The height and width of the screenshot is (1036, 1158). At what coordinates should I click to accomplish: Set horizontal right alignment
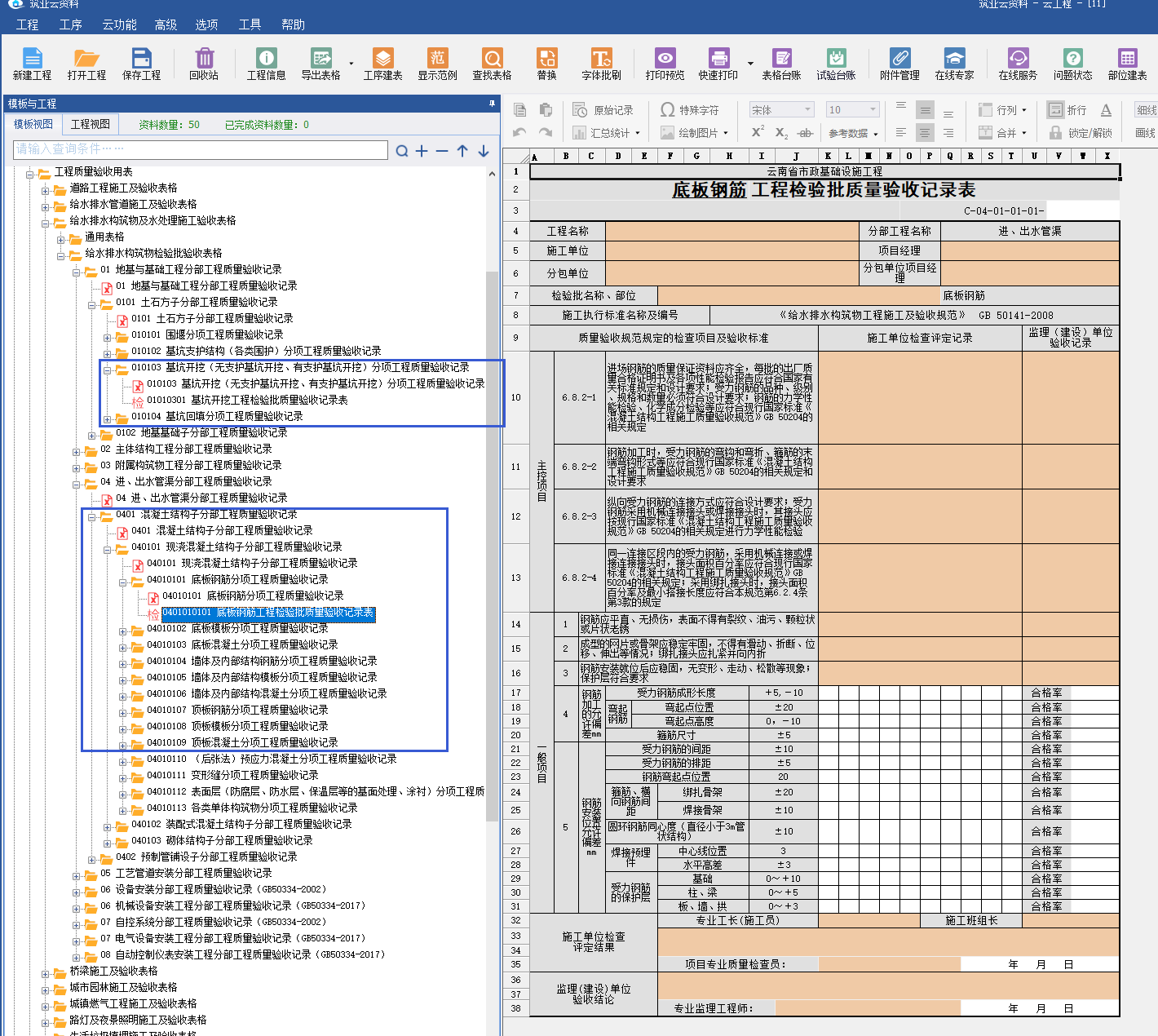coord(948,132)
